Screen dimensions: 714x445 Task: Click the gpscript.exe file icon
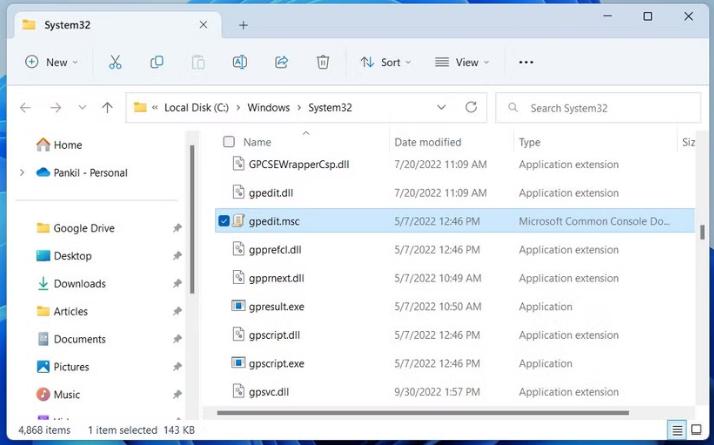[x=238, y=363]
